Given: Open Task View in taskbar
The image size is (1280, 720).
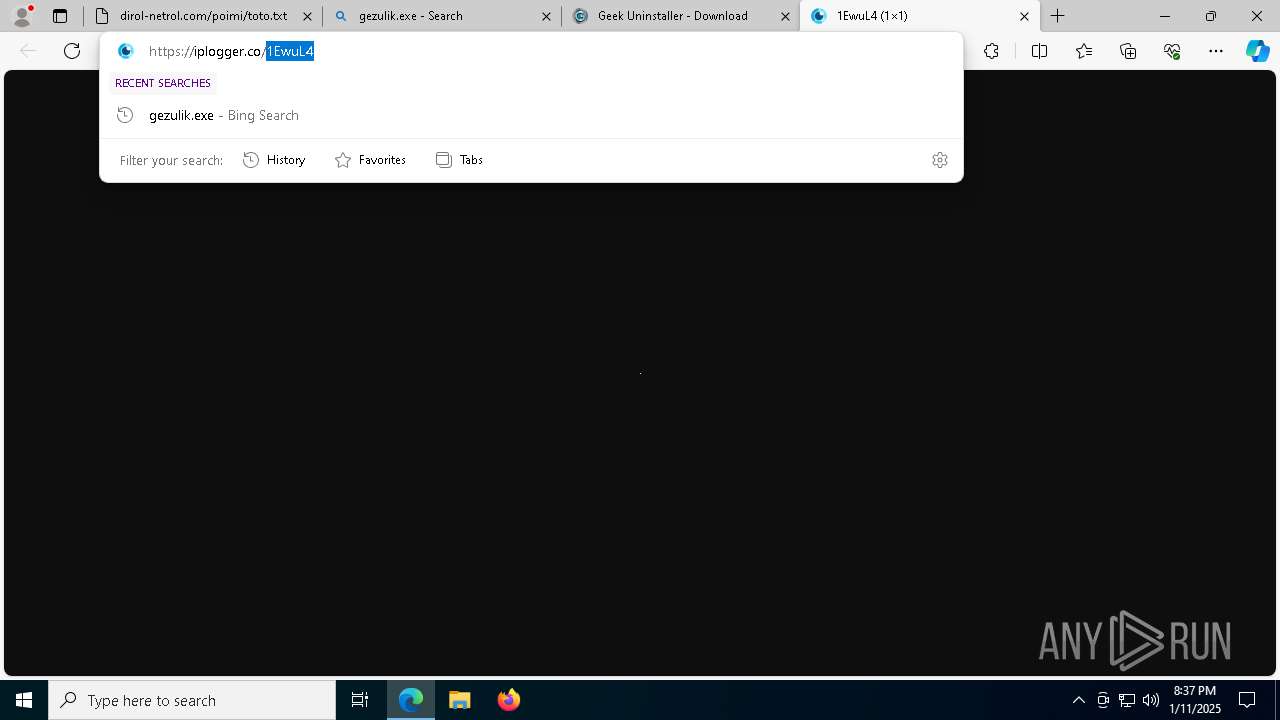Looking at the screenshot, I should tap(360, 700).
